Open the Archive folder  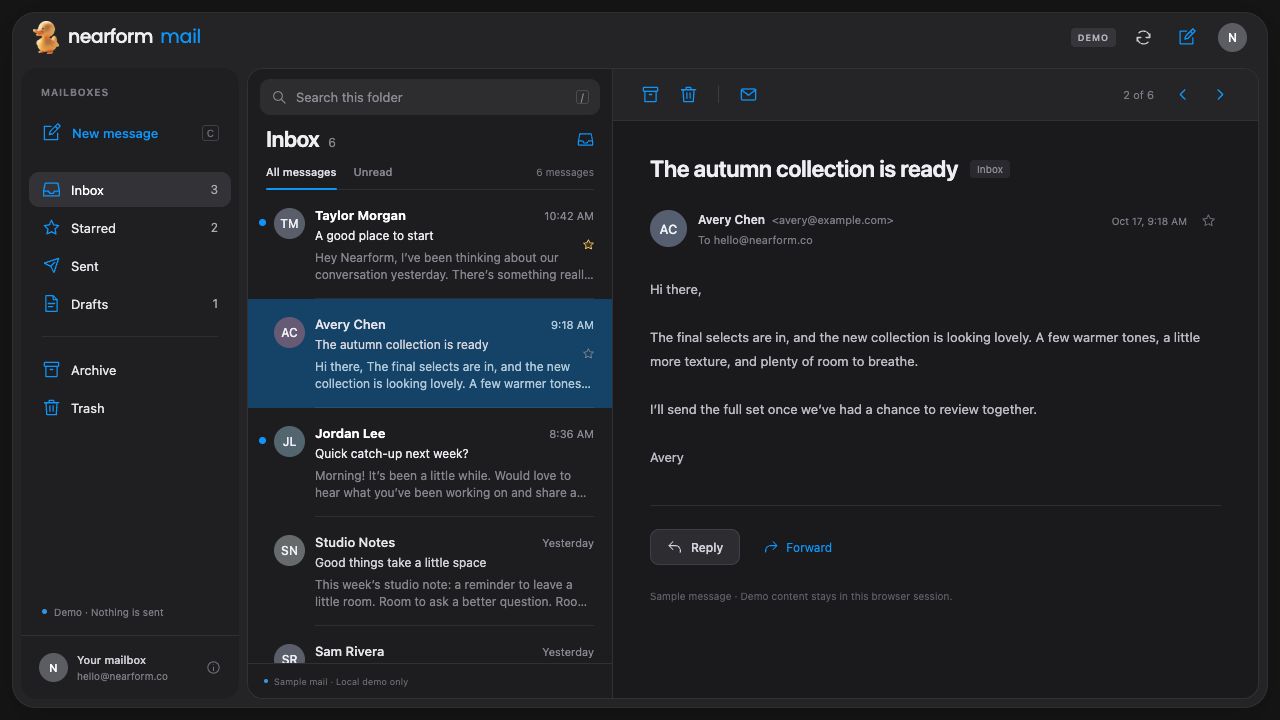(x=130, y=370)
